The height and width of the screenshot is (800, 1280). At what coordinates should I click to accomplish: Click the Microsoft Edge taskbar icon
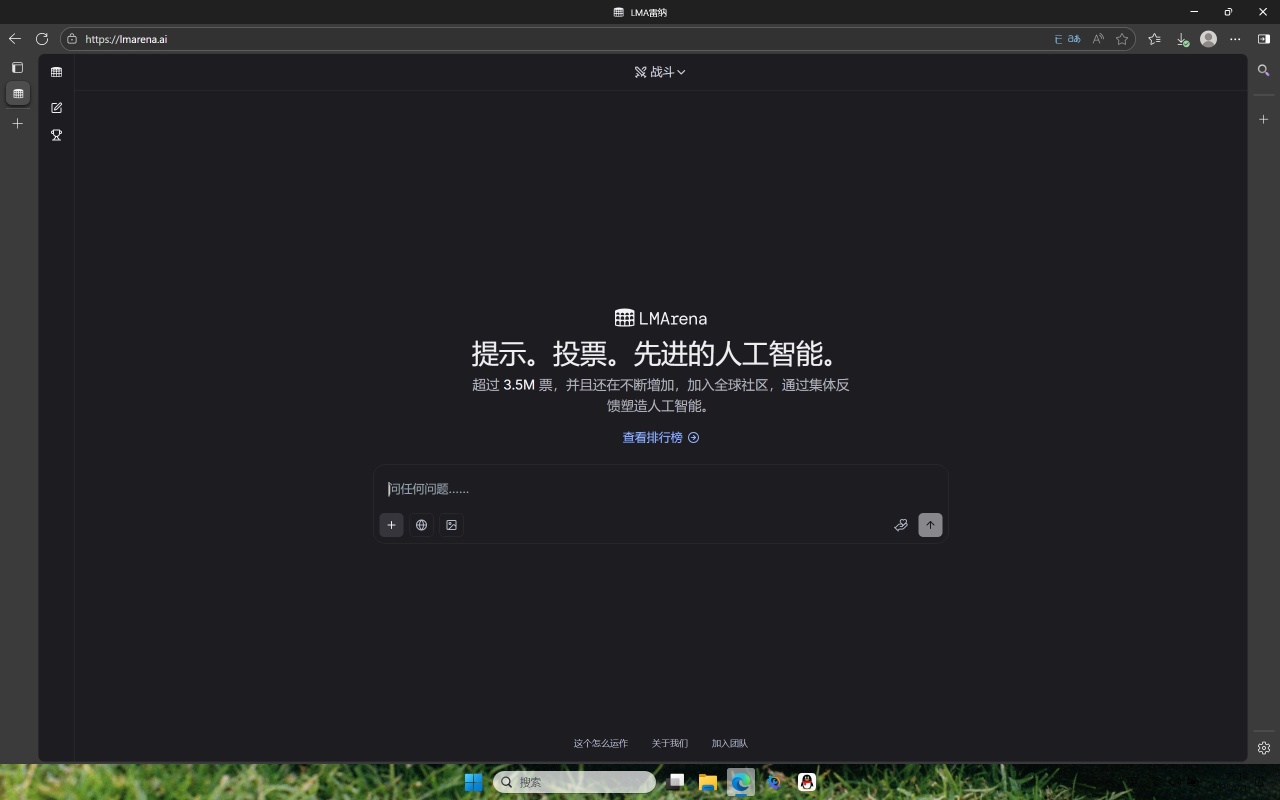(x=741, y=782)
